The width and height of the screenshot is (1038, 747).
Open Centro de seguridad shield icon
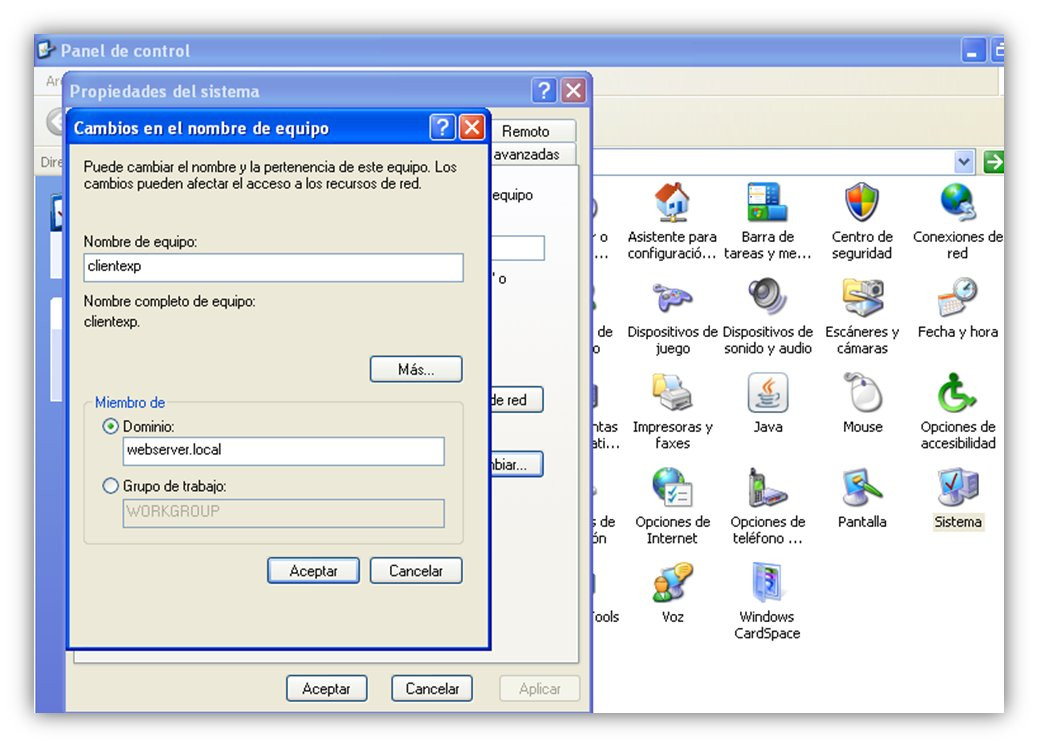point(862,203)
